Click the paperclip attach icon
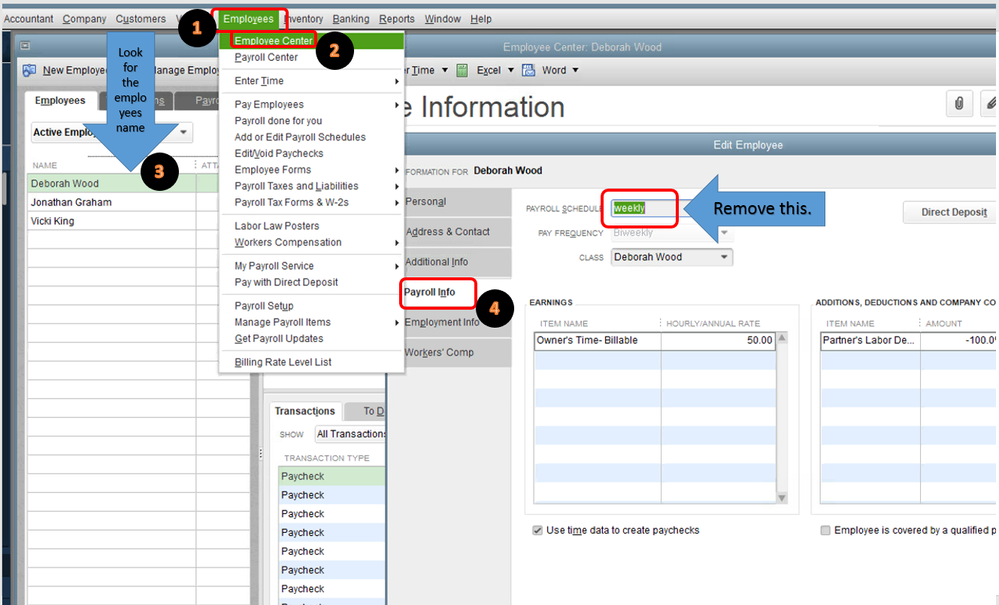The width and height of the screenshot is (999, 605). click(959, 103)
